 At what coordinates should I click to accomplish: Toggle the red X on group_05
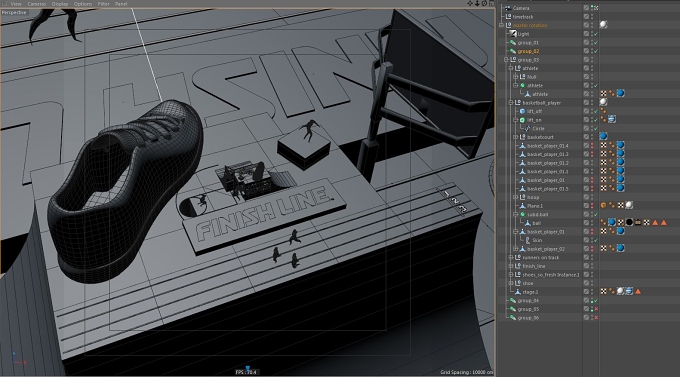596,309
